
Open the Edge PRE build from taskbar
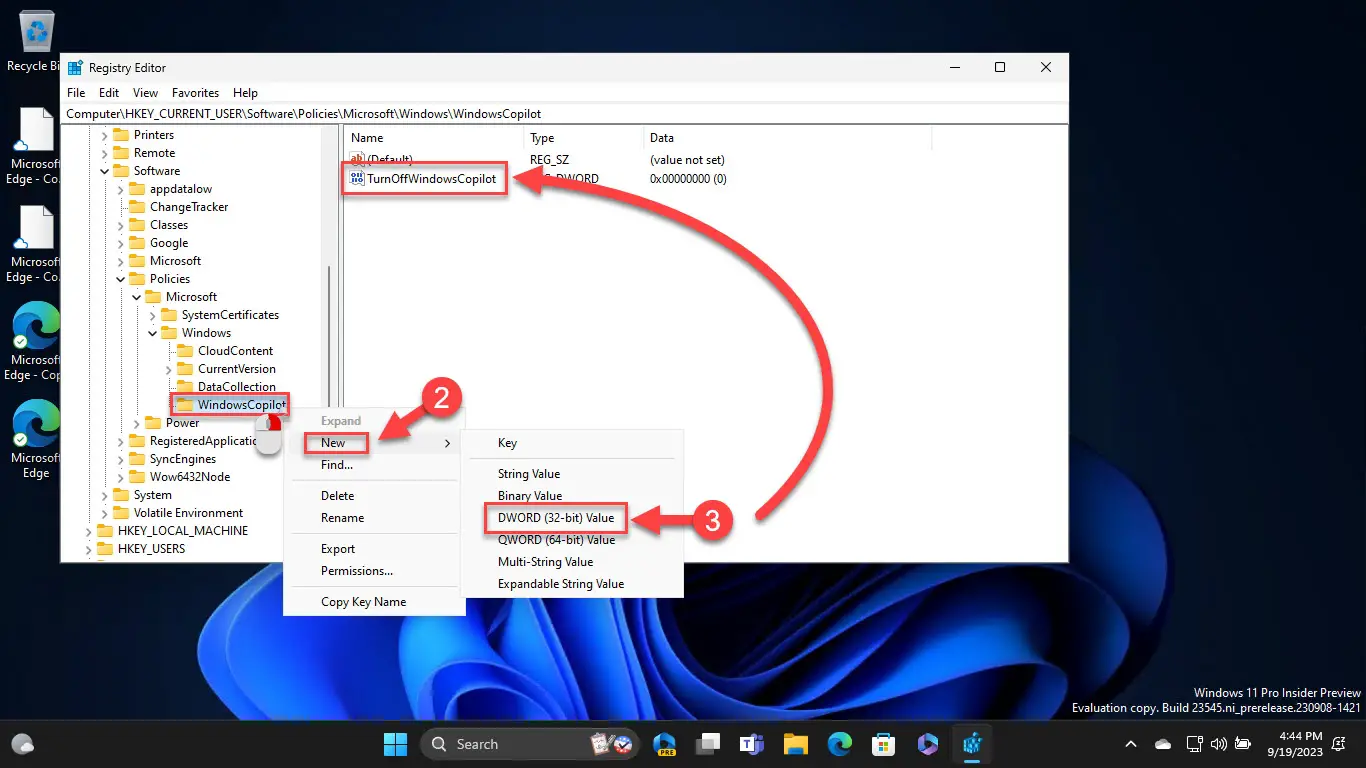(x=665, y=744)
